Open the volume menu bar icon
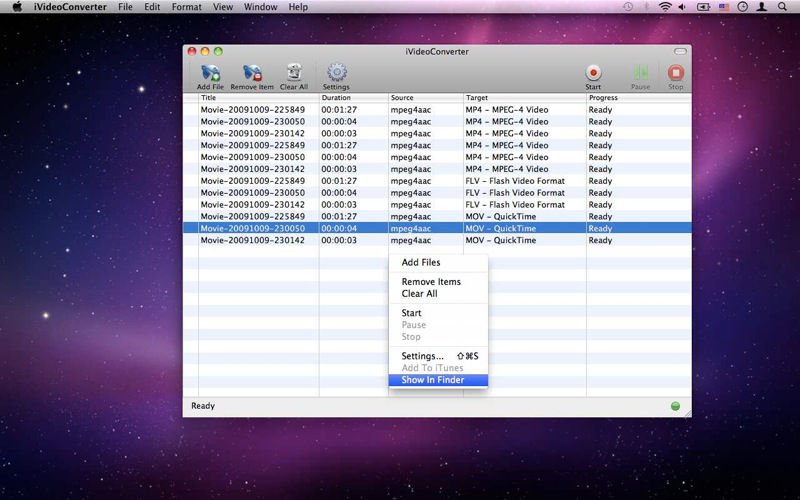The image size is (800, 500). click(682, 7)
